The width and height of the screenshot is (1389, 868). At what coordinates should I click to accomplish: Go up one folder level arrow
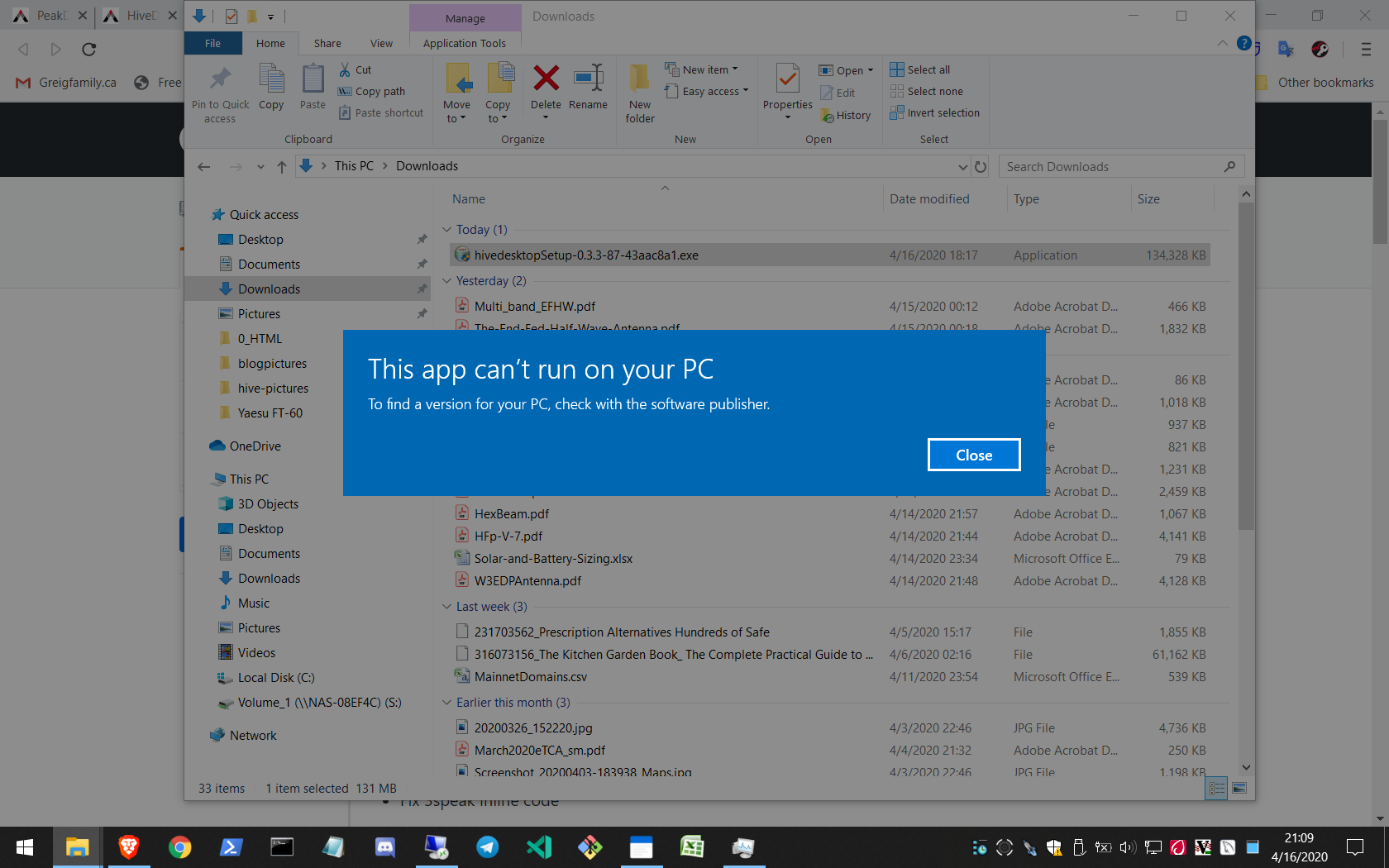coord(282,166)
